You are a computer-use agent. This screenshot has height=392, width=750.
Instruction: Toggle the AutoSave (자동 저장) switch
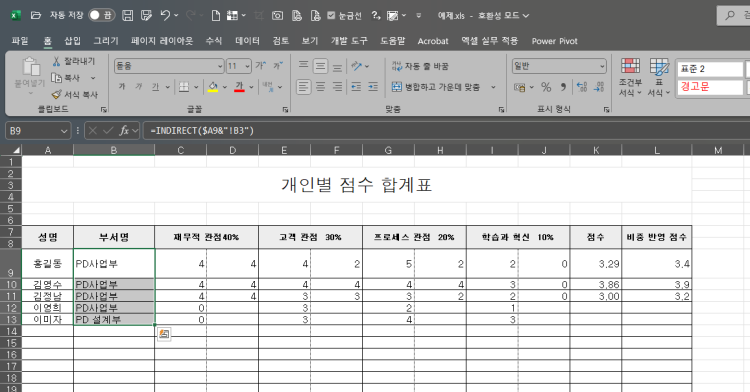(x=101, y=15)
